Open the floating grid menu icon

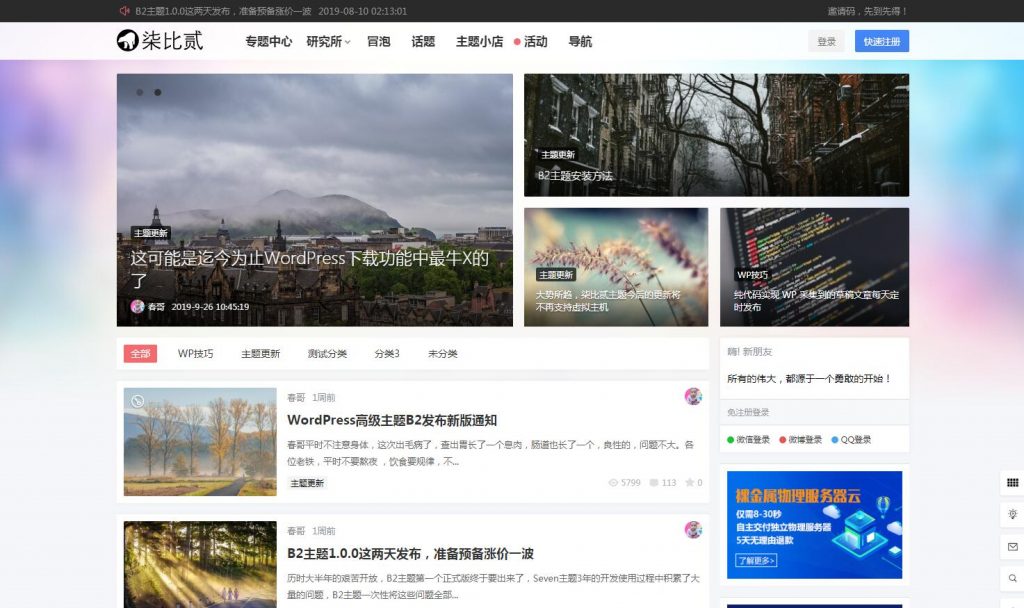click(x=1012, y=483)
